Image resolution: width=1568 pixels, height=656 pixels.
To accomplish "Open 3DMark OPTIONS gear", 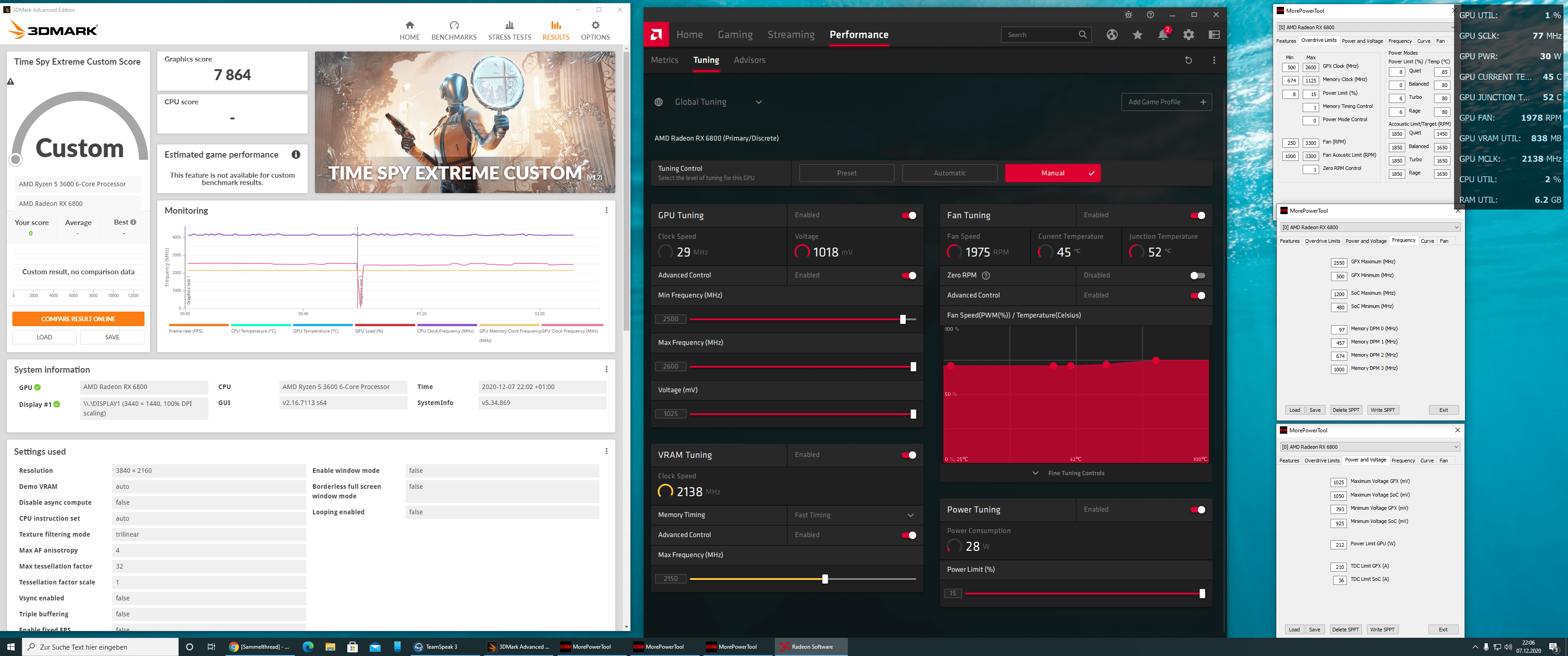I will click(x=595, y=25).
